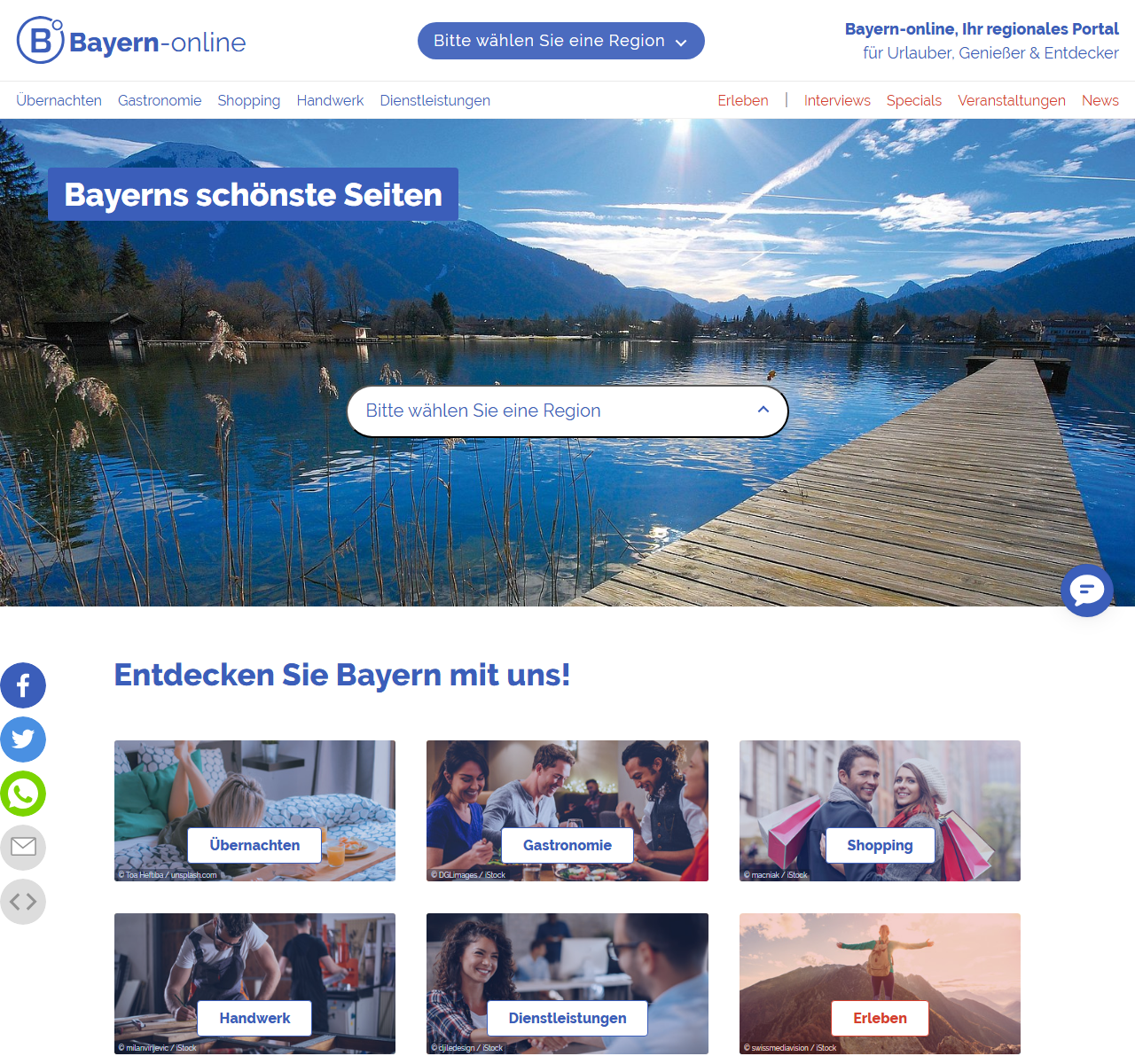Go to the Gastronomie navigation item

pos(160,100)
